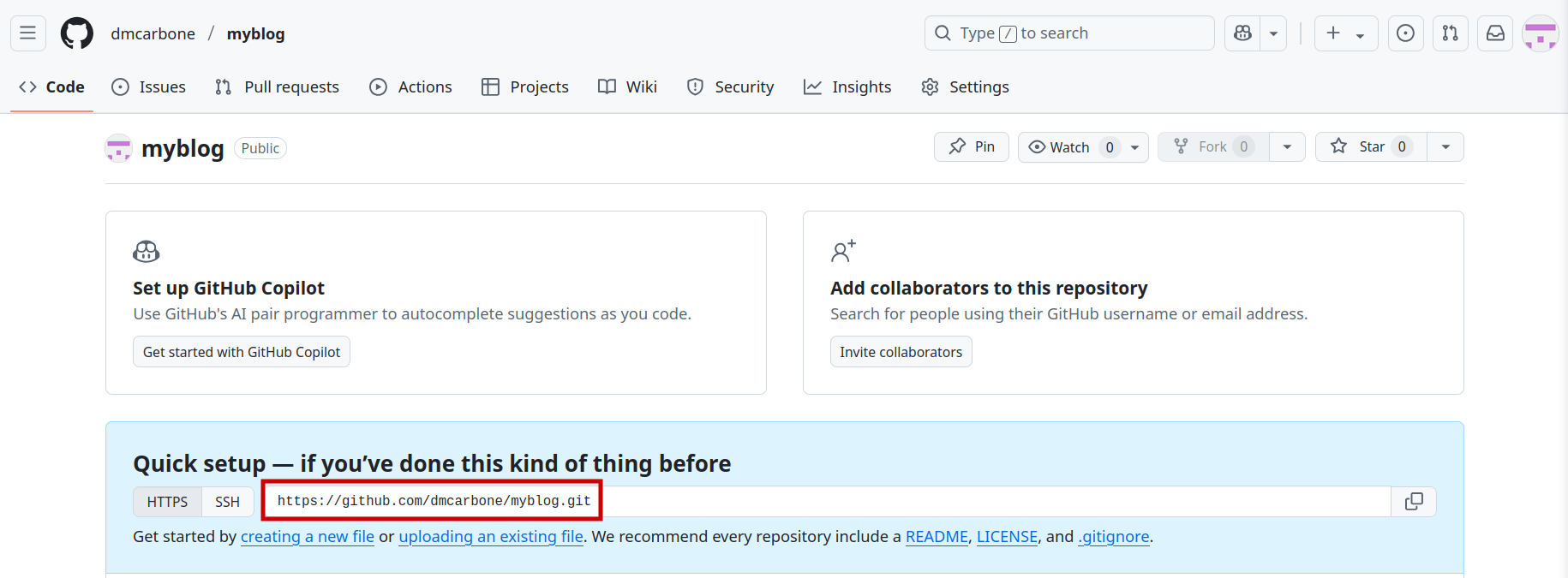Star the myblog repository
The image size is (1568, 578).
point(1371,146)
